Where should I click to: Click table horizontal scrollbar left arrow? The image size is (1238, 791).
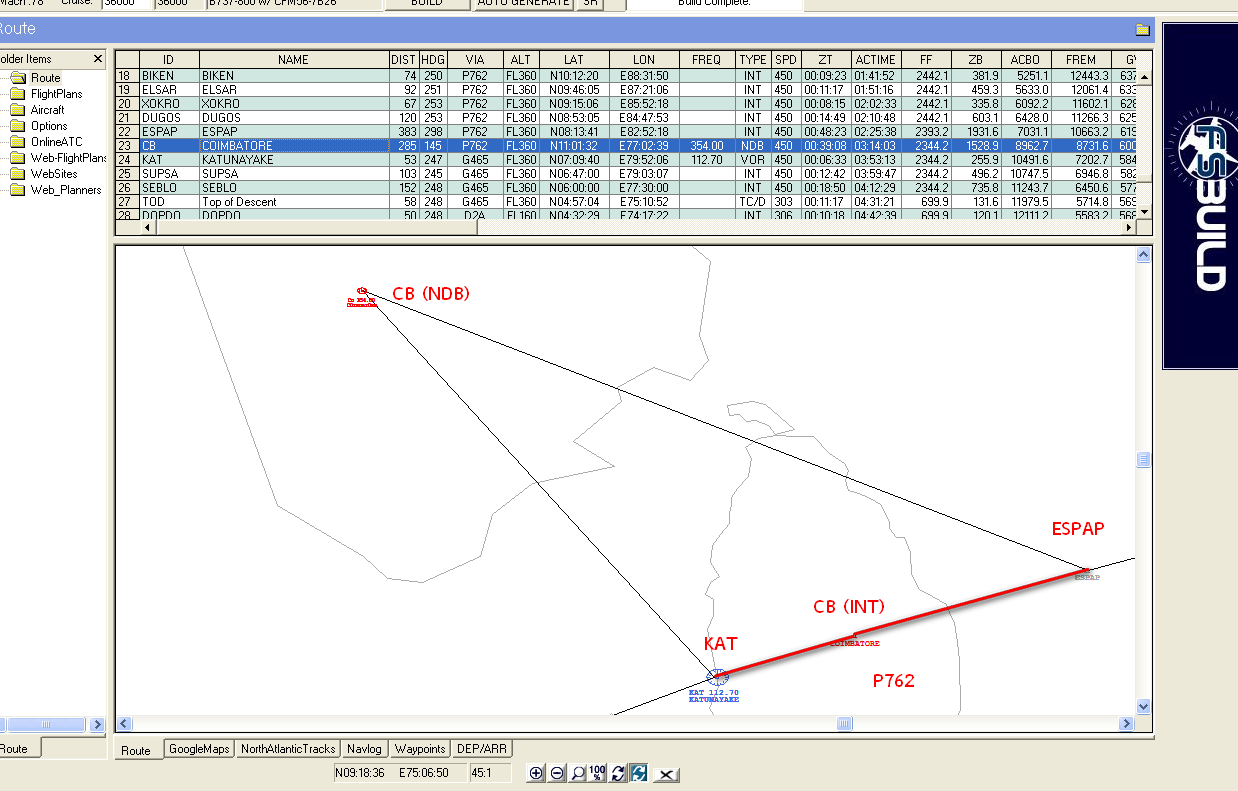[x=148, y=228]
